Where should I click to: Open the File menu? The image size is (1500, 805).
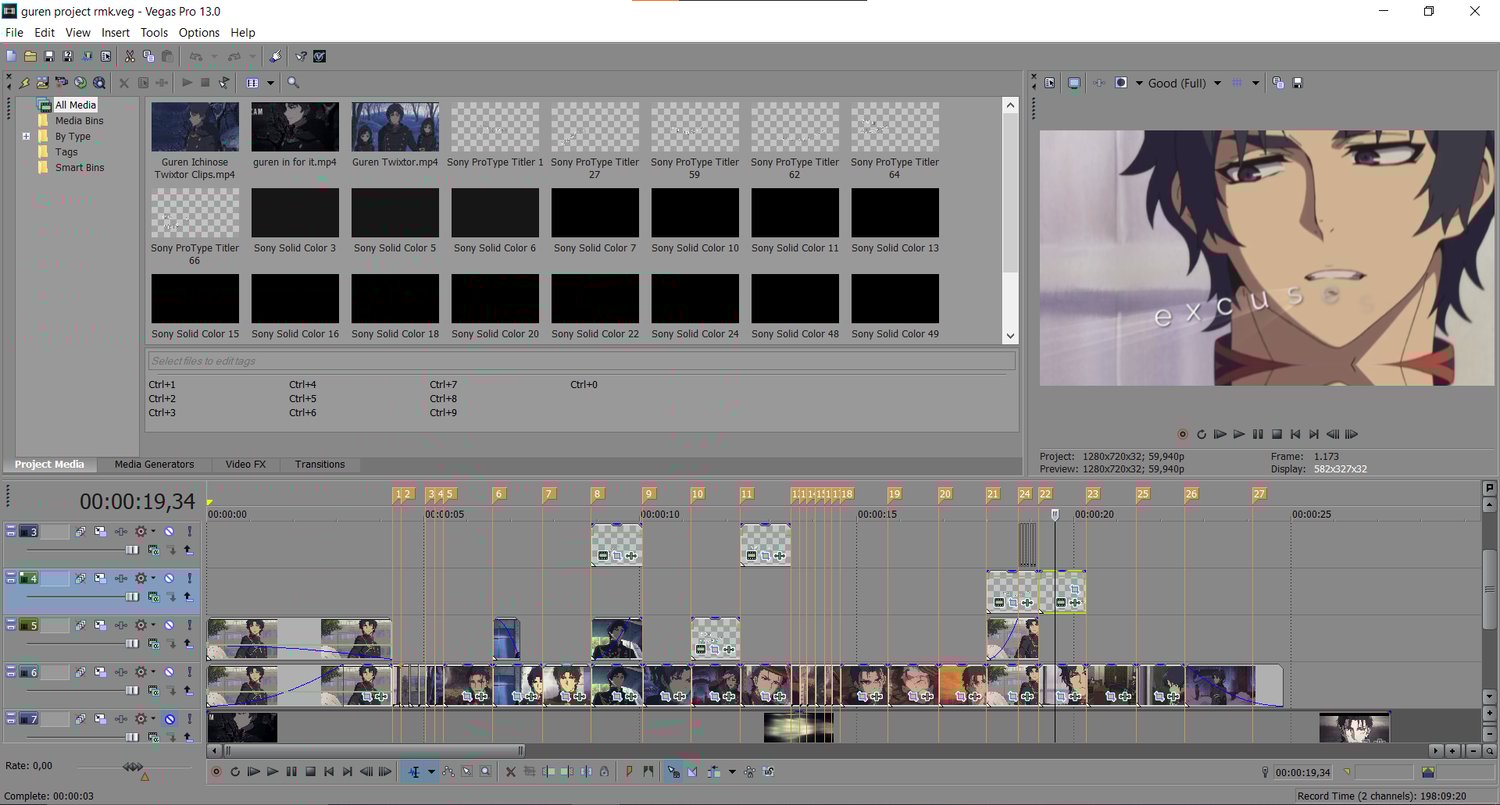tap(14, 32)
